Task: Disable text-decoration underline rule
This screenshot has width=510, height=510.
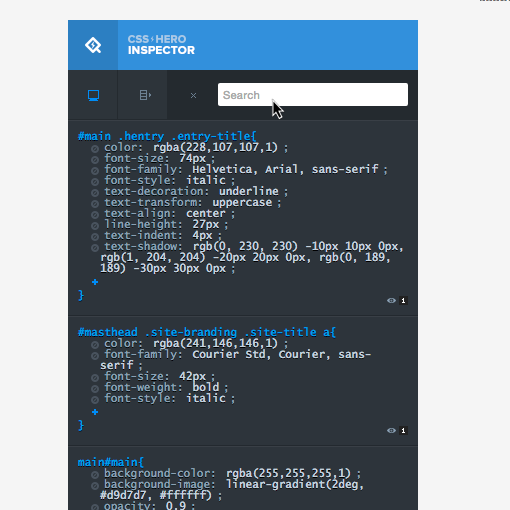Action: pyautogui.click(x=95, y=193)
